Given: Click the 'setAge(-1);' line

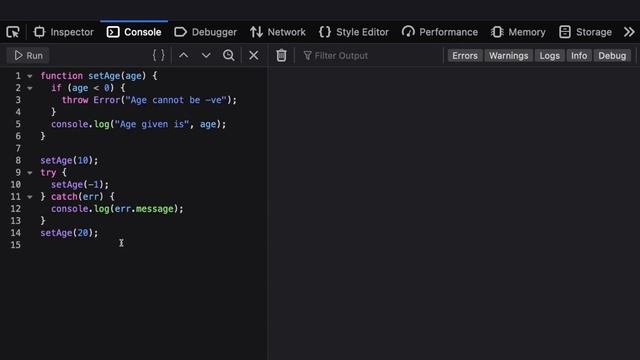Looking at the screenshot, I should point(80,184).
